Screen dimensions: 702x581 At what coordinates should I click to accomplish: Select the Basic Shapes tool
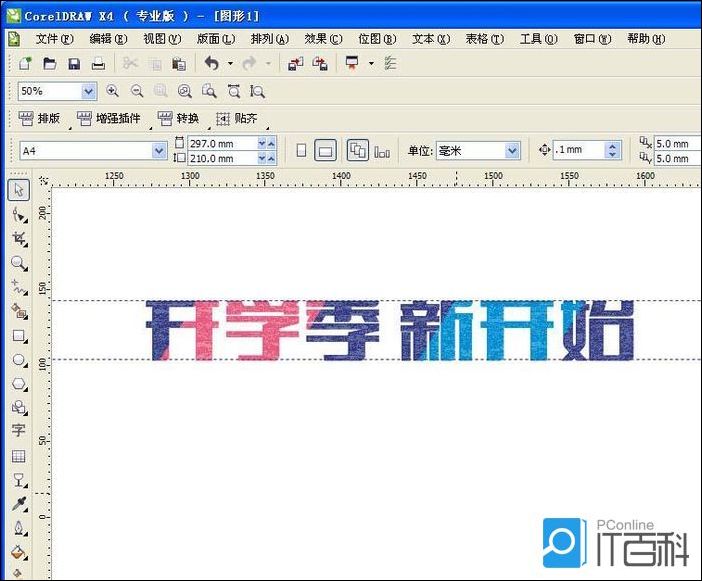pyautogui.click(x=18, y=407)
